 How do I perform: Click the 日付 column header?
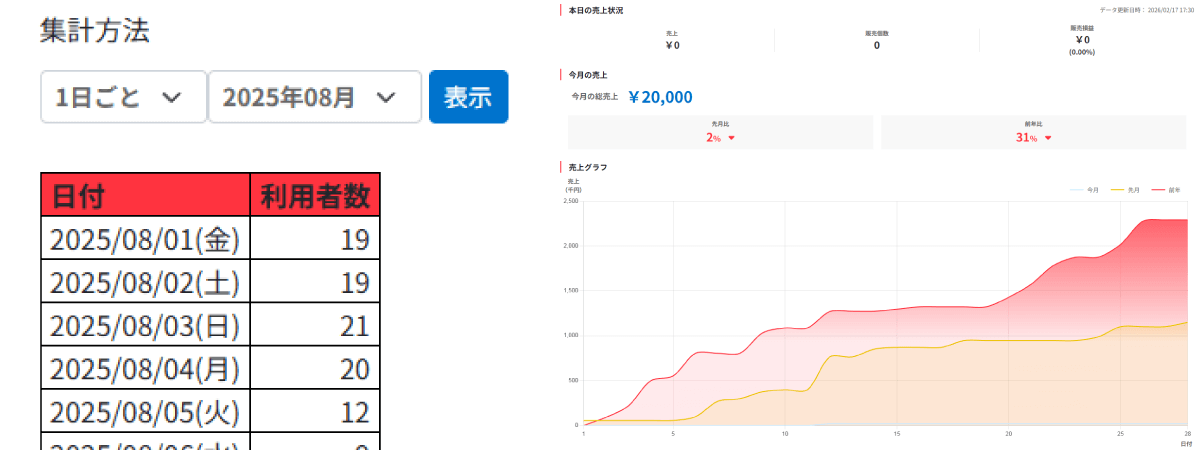pos(145,194)
